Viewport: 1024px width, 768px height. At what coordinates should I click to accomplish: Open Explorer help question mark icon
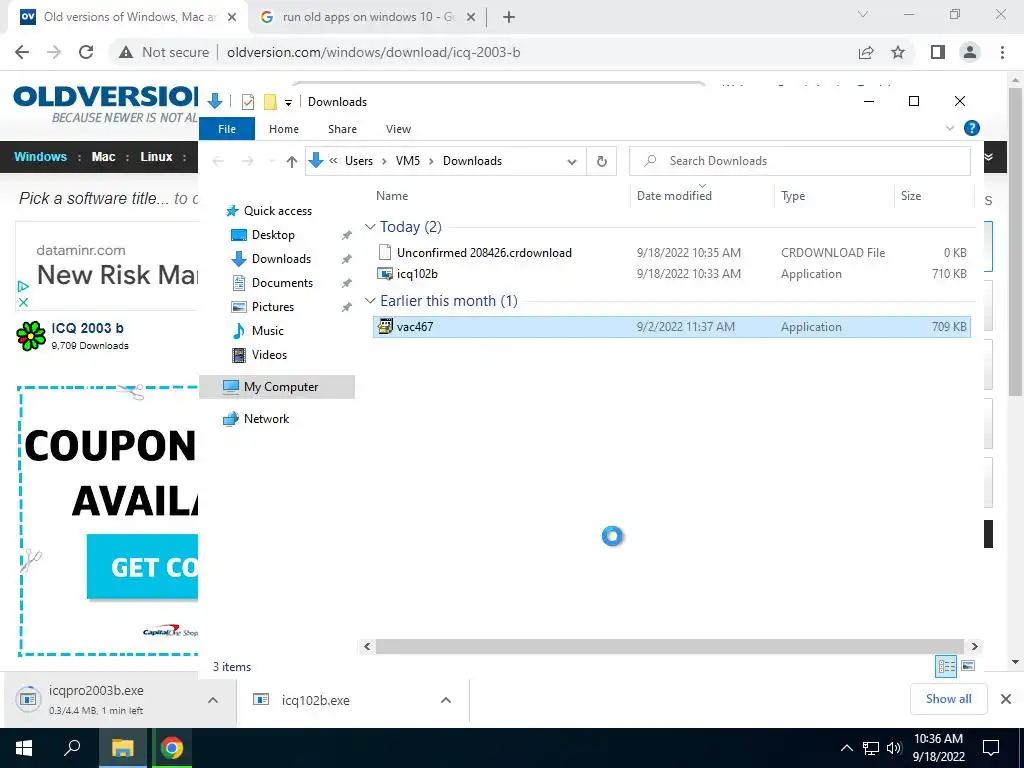(972, 128)
